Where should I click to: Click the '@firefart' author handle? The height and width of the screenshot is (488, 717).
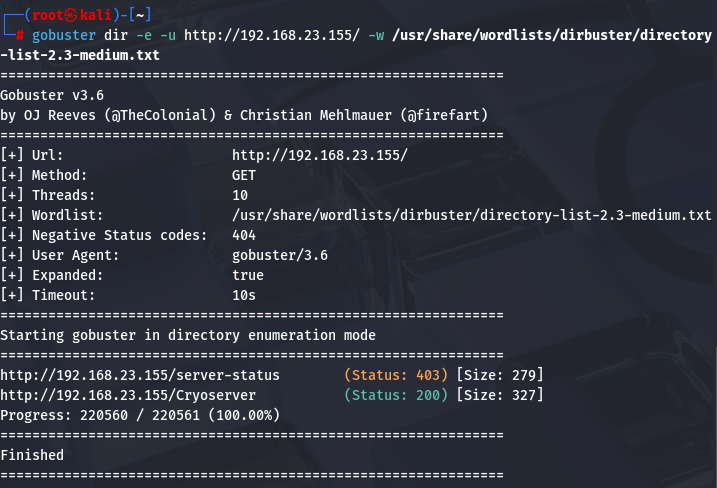coord(444,115)
